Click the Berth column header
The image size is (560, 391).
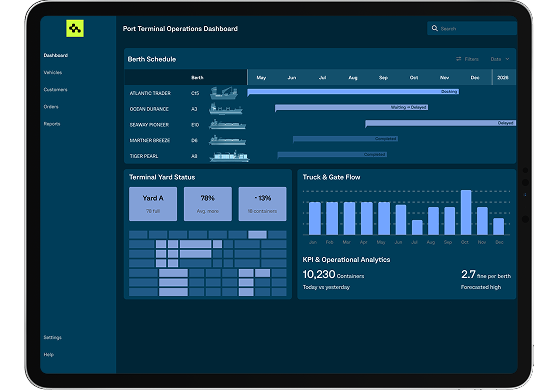click(x=197, y=77)
